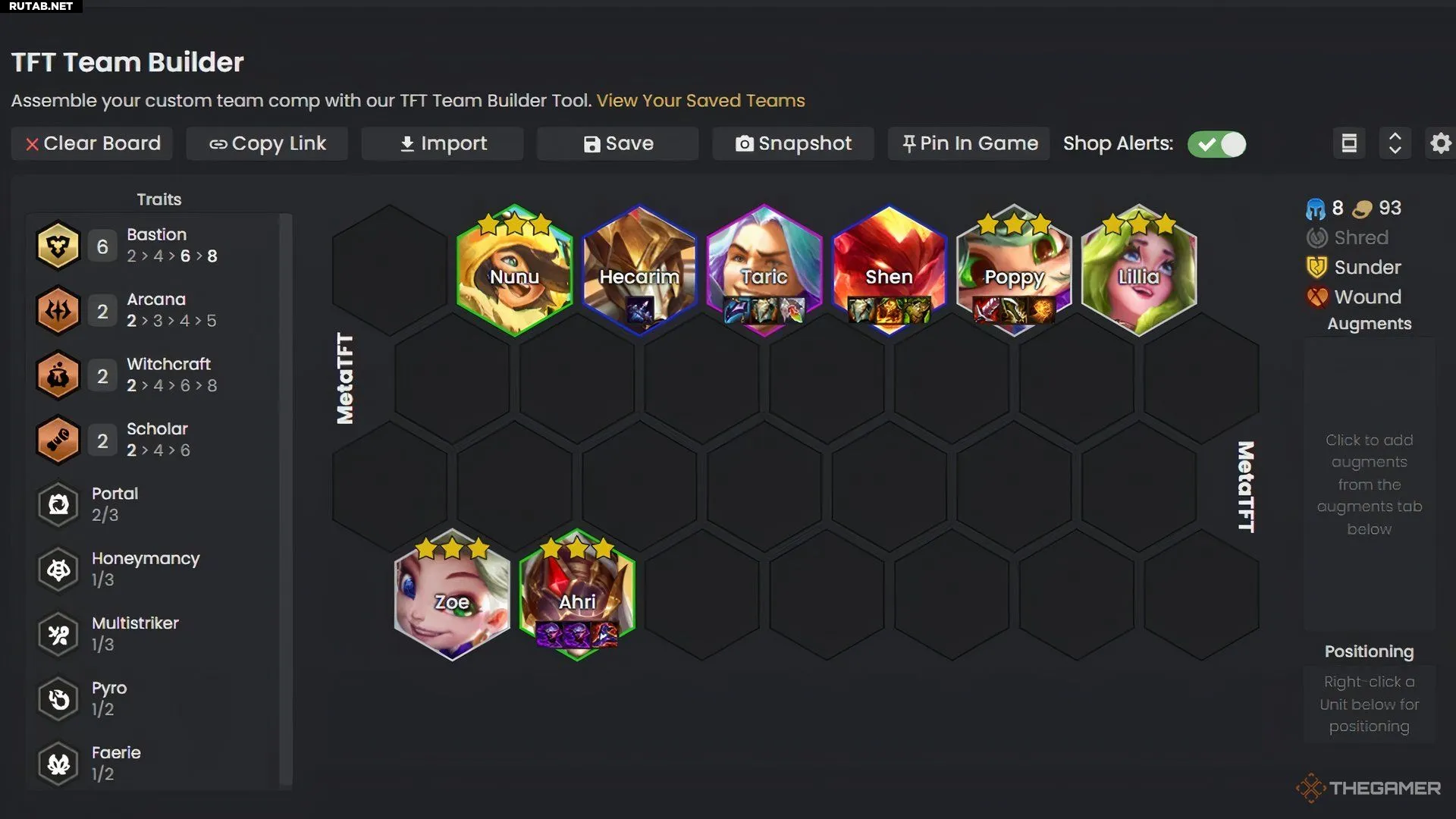Toggle the Sunder effect indicator
This screenshot has width=1456, height=819.
1354,267
